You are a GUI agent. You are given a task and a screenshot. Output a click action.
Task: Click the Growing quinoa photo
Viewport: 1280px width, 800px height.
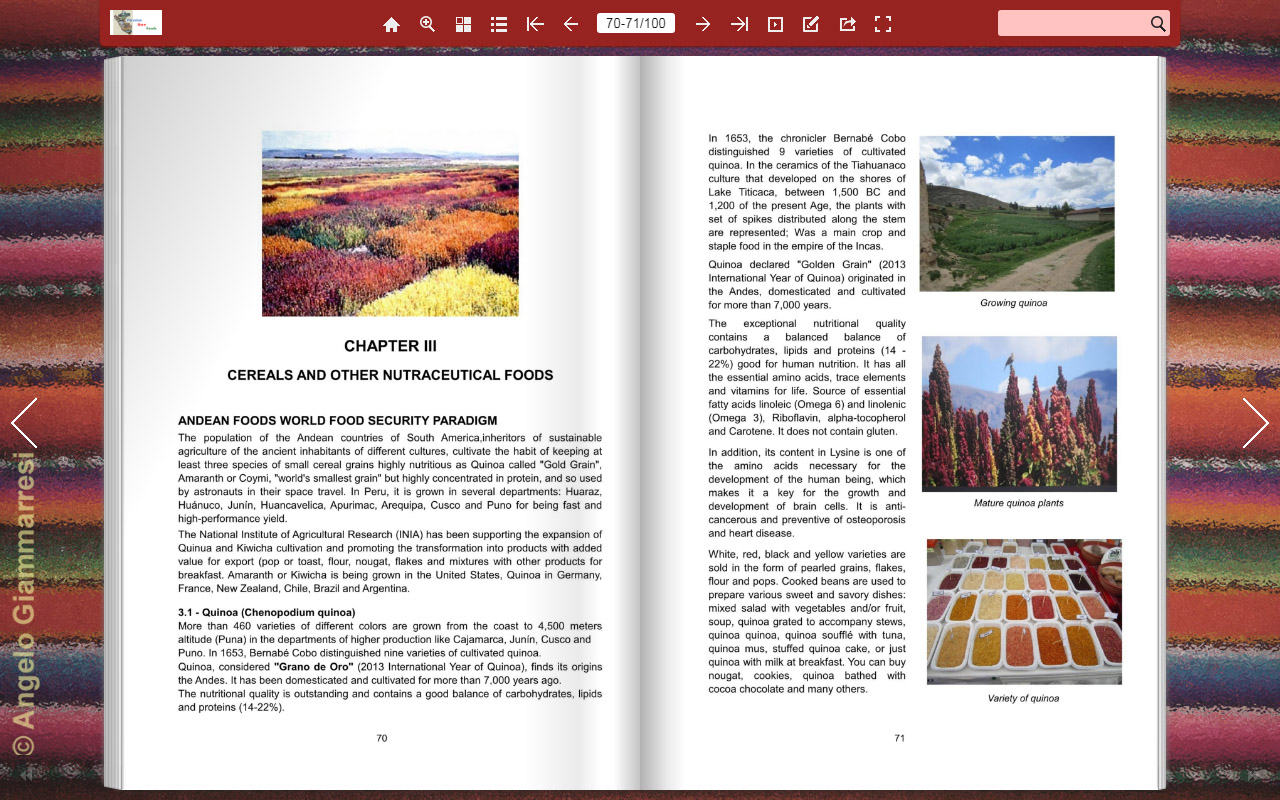tap(1017, 214)
